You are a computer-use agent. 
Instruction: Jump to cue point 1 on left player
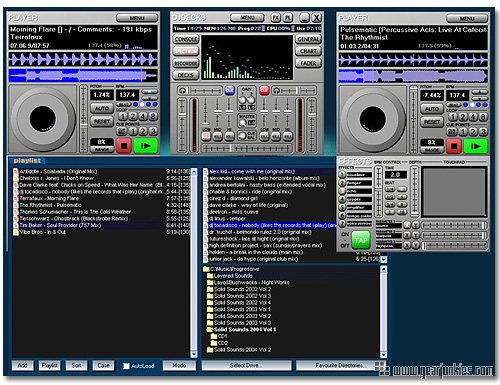point(133,131)
